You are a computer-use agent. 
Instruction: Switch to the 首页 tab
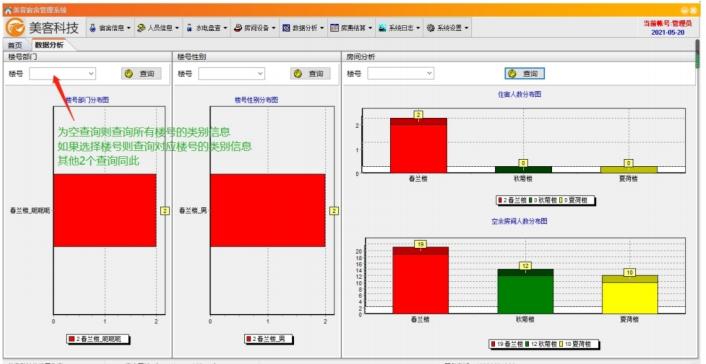click(x=15, y=45)
